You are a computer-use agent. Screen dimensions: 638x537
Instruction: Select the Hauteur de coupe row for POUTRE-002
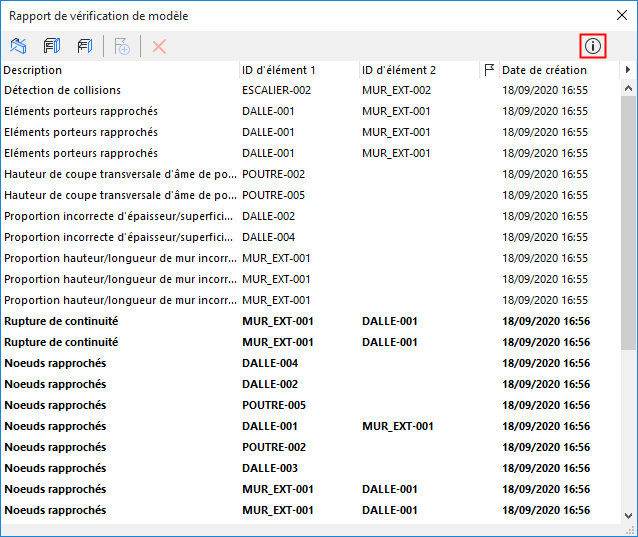311,174
